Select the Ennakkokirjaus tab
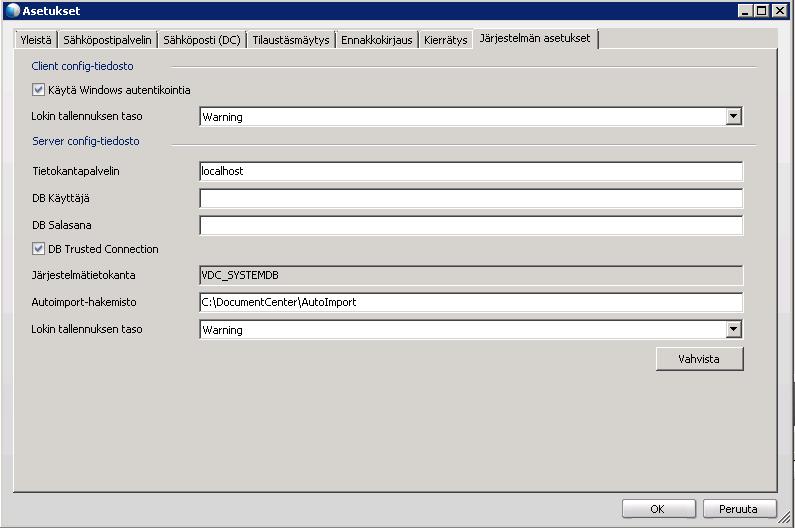 click(x=377, y=40)
